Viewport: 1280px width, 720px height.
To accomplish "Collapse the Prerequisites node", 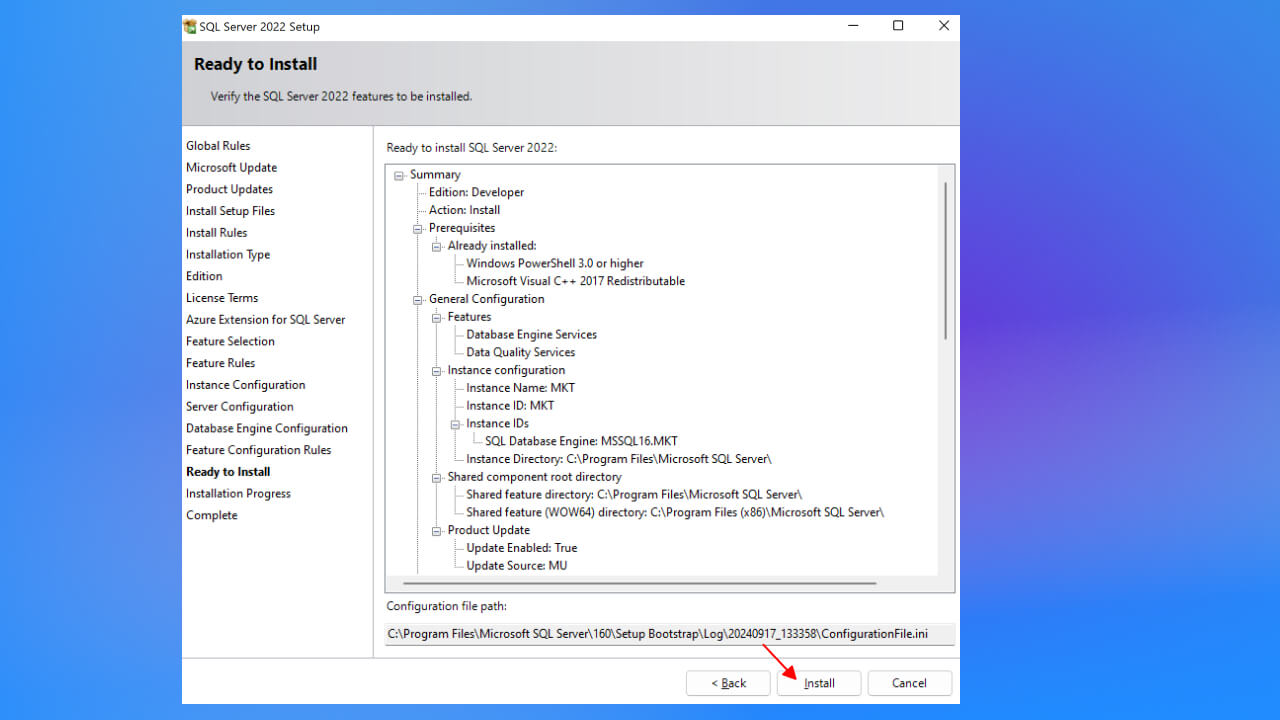I will (x=418, y=228).
